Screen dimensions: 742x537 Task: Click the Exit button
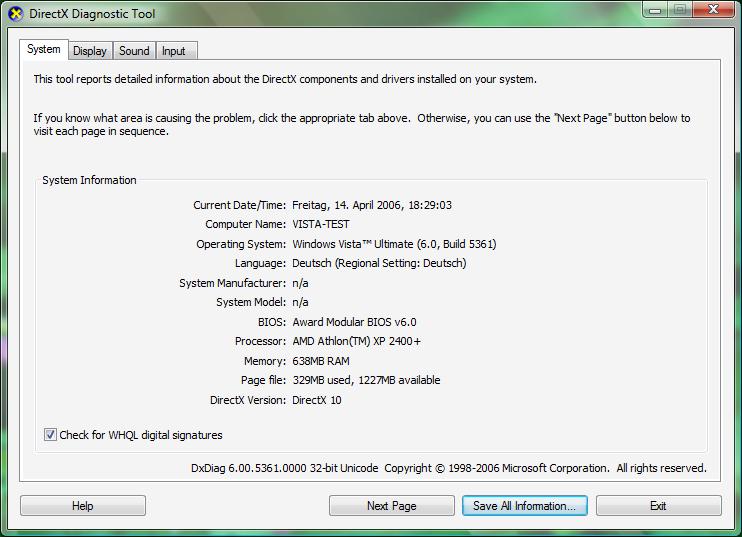click(x=659, y=506)
